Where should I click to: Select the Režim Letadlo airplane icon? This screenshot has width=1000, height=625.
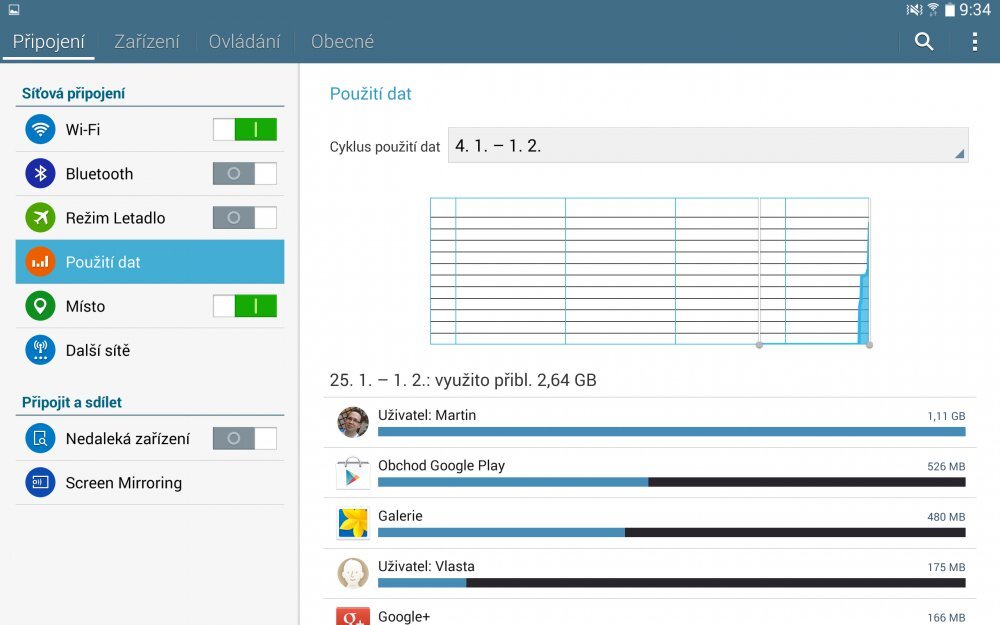[40, 217]
